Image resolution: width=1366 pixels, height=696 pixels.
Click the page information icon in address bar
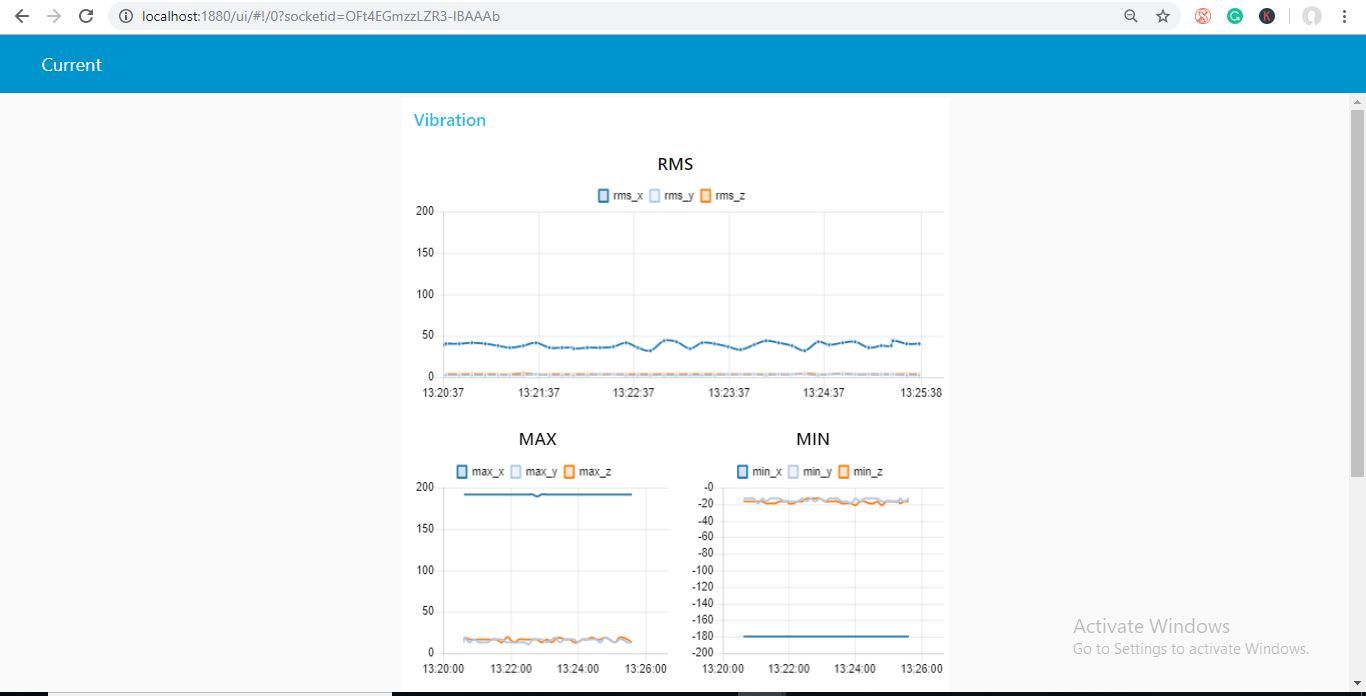coord(125,16)
